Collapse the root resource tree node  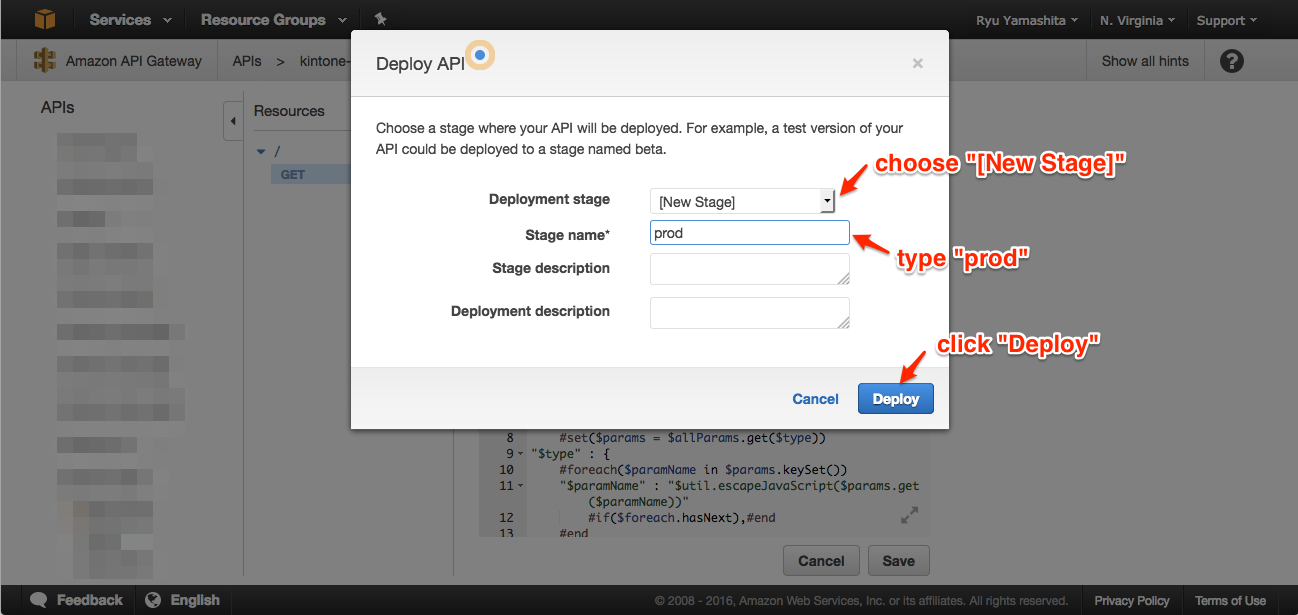click(x=262, y=152)
